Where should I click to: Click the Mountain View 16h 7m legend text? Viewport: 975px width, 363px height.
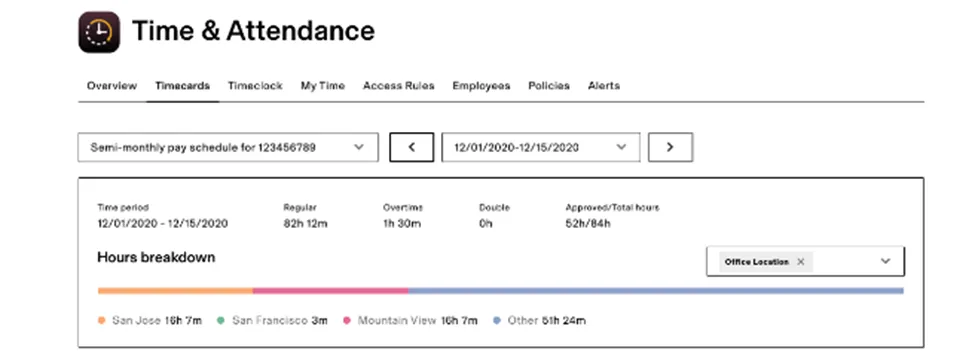(x=418, y=321)
